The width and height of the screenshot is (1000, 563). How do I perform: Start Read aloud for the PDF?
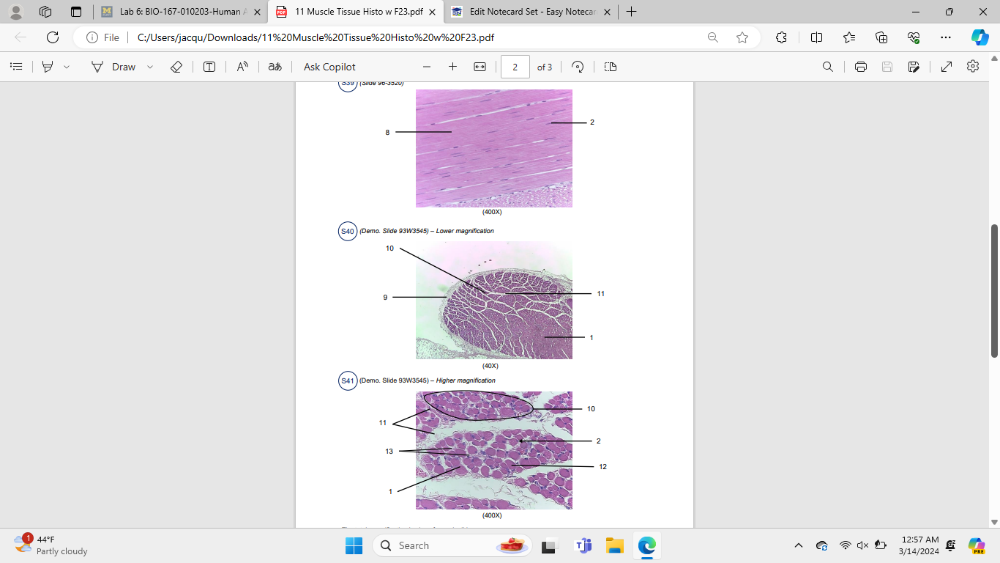pyautogui.click(x=242, y=67)
